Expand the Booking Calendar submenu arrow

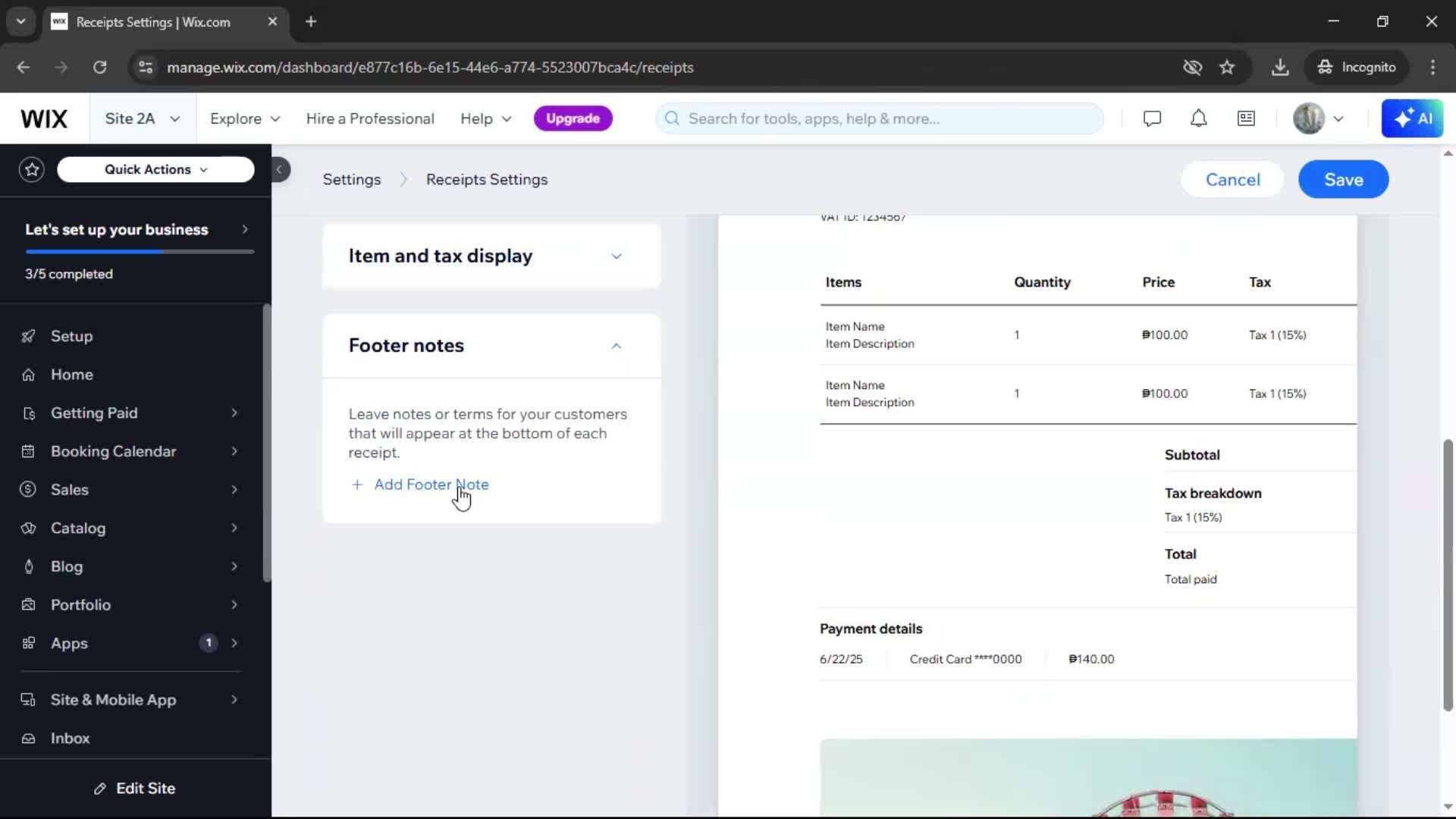click(x=234, y=451)
